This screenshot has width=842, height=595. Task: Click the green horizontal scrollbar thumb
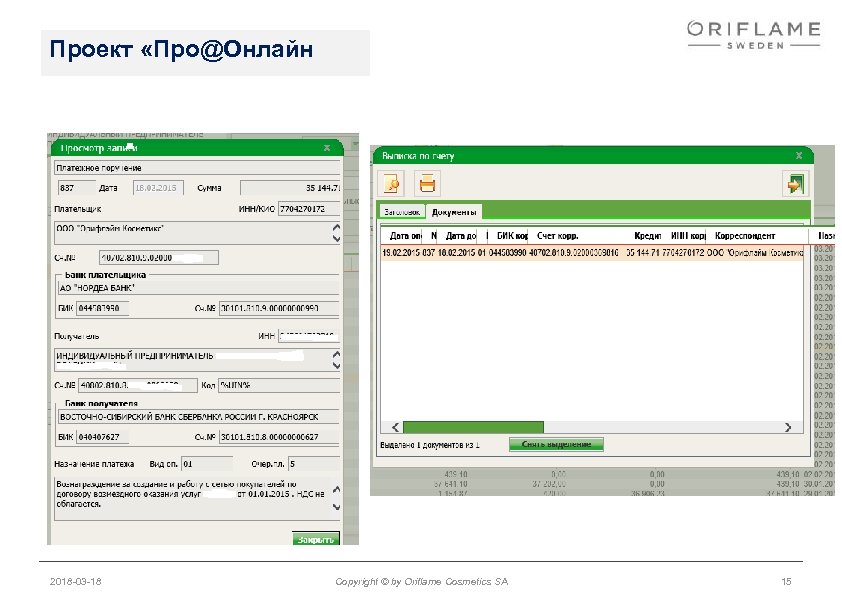point(473,427)
